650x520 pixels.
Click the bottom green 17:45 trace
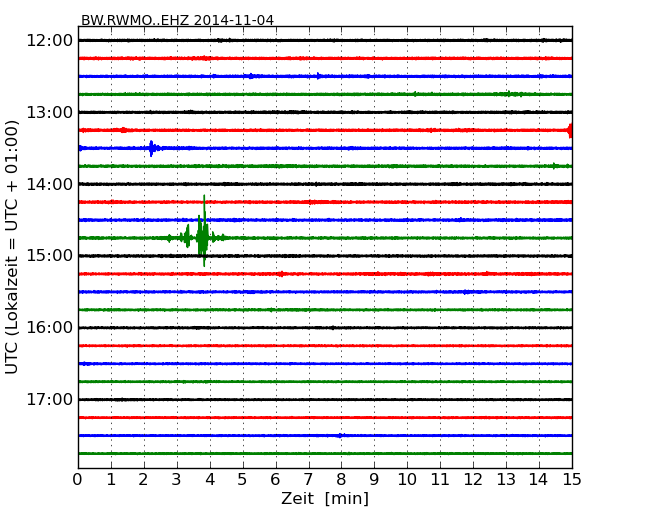tap(325, 453)
